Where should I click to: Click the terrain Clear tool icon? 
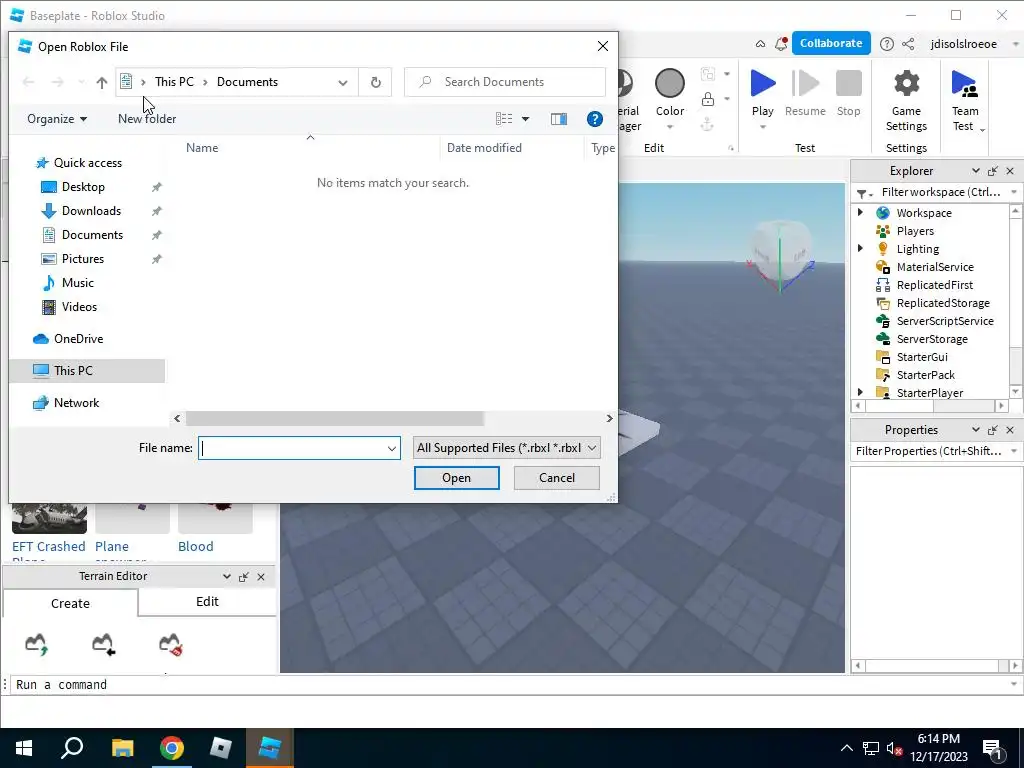170,644
